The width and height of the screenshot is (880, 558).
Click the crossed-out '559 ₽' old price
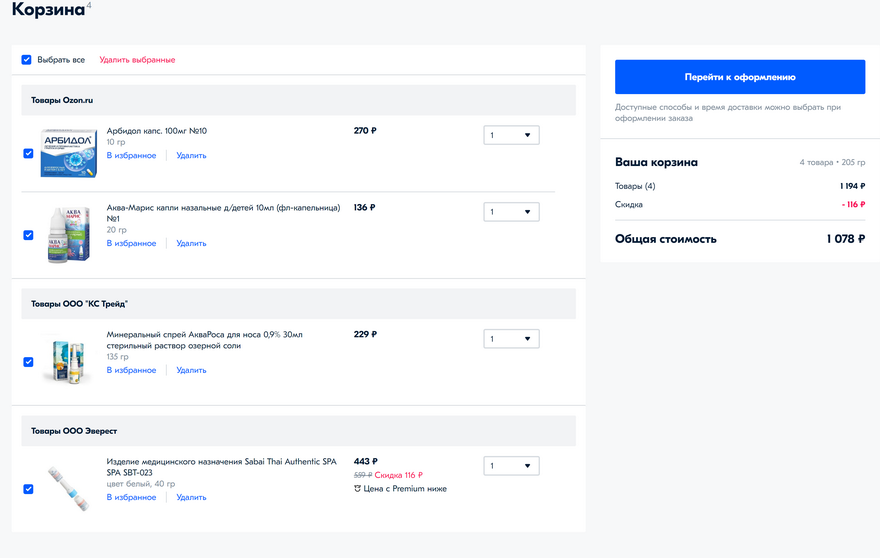[x=363, y=475]
